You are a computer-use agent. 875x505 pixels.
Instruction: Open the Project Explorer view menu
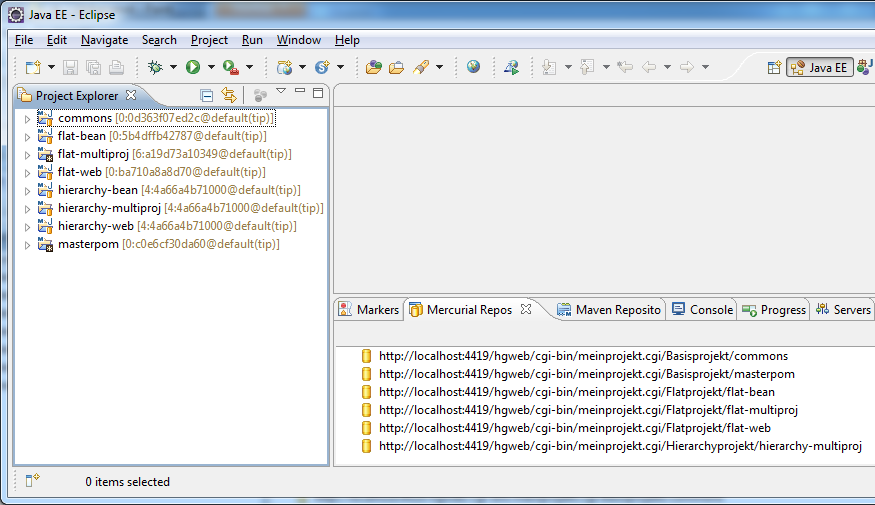point(281,93)
